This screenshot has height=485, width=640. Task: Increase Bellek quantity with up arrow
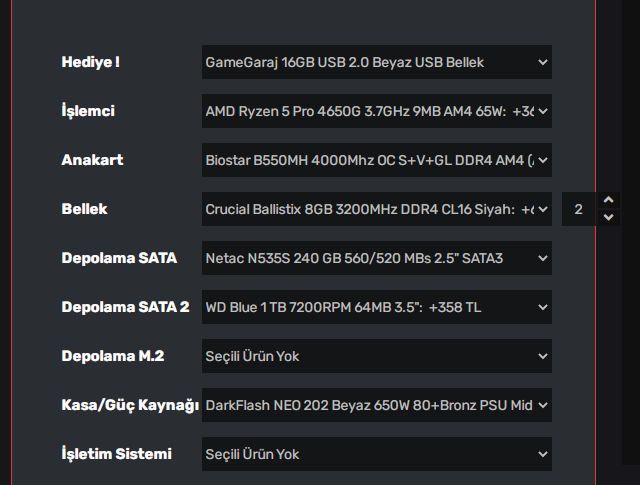point(609,200)
